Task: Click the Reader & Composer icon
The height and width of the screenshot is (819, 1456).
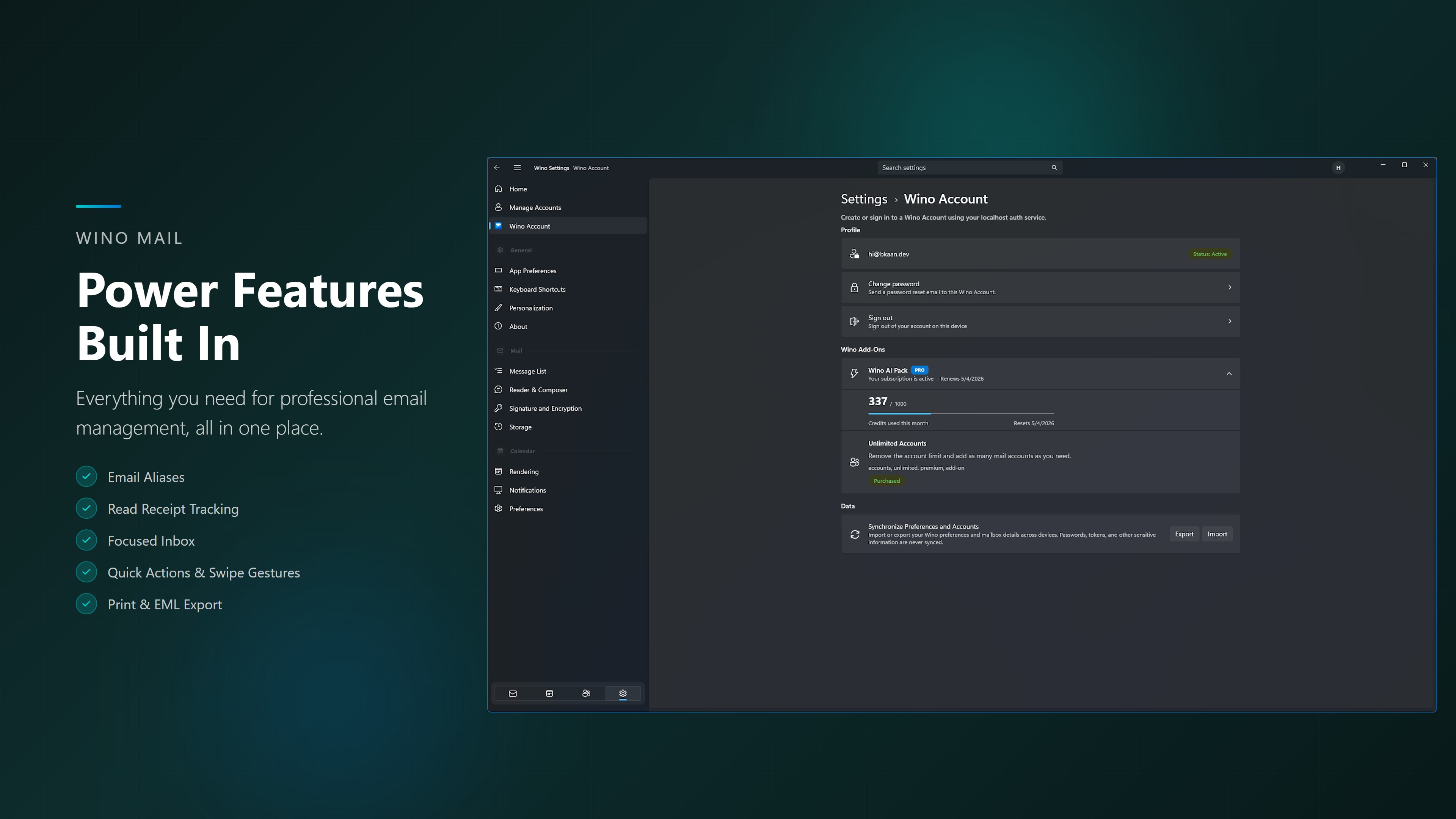Action: [x=499, y=390]
